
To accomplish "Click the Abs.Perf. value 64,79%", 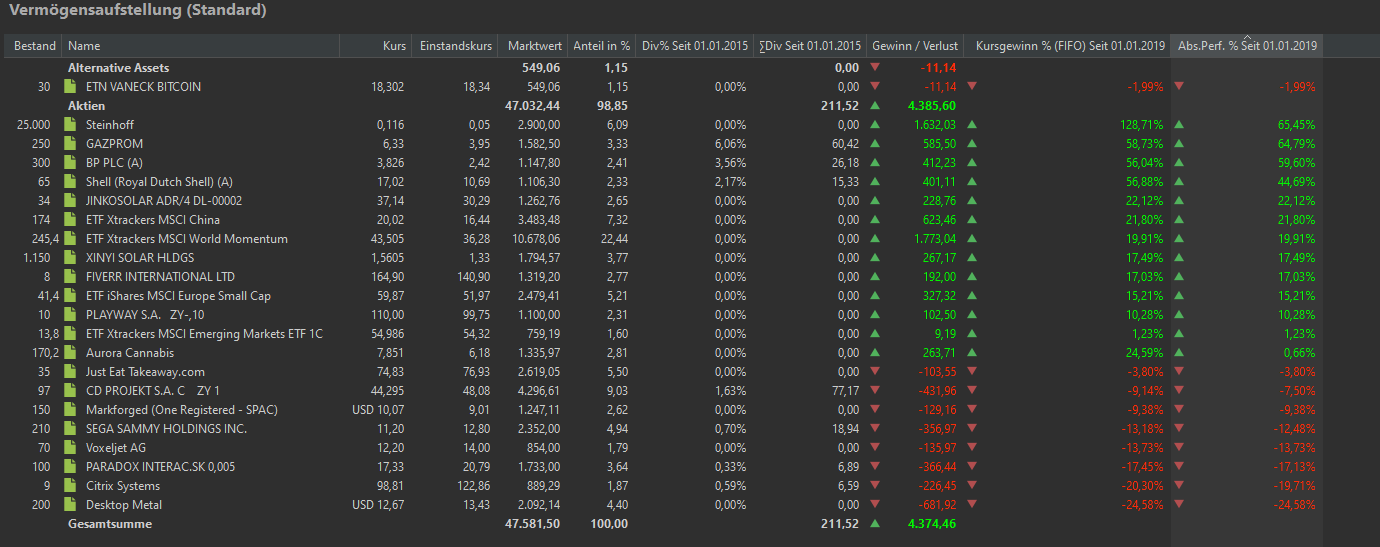I will pyautogui.click(x=1295, y=144).
